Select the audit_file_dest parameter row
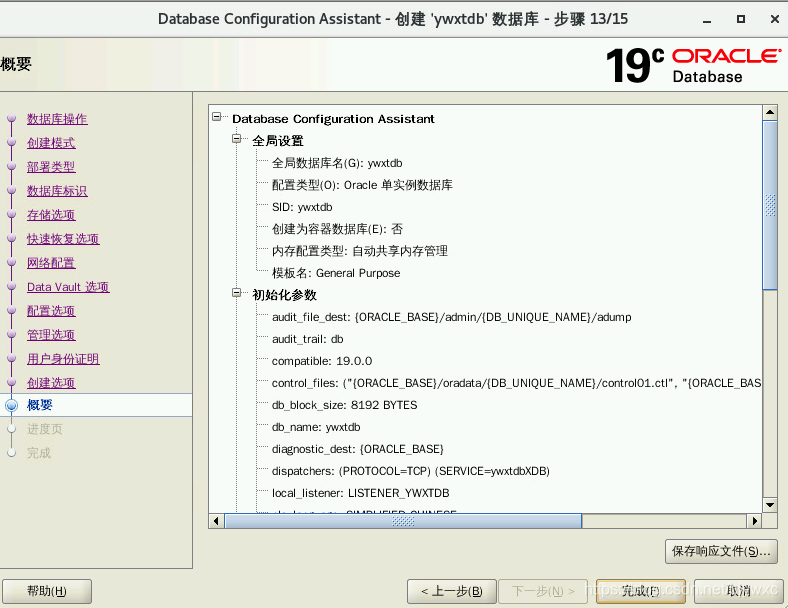Screen dimensions: 788x608 (451, 317)
